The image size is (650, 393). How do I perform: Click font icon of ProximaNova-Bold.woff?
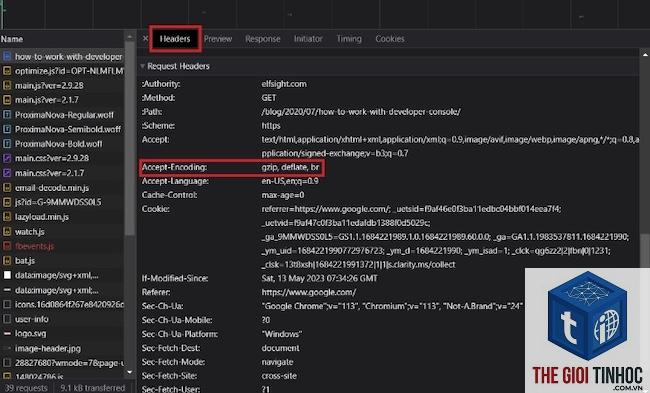point(7,144)
